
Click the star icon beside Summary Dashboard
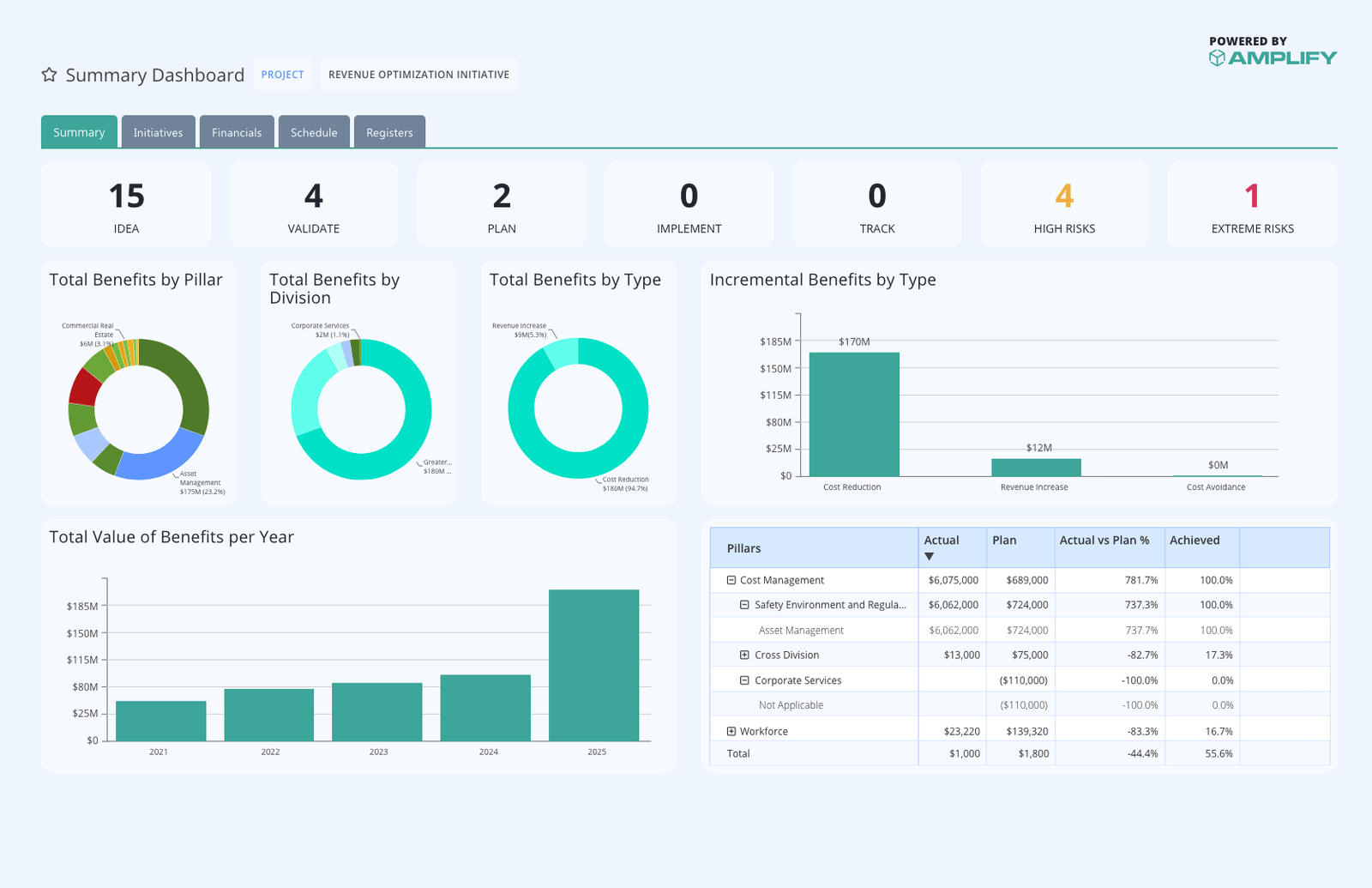click(x=49, y=76)
